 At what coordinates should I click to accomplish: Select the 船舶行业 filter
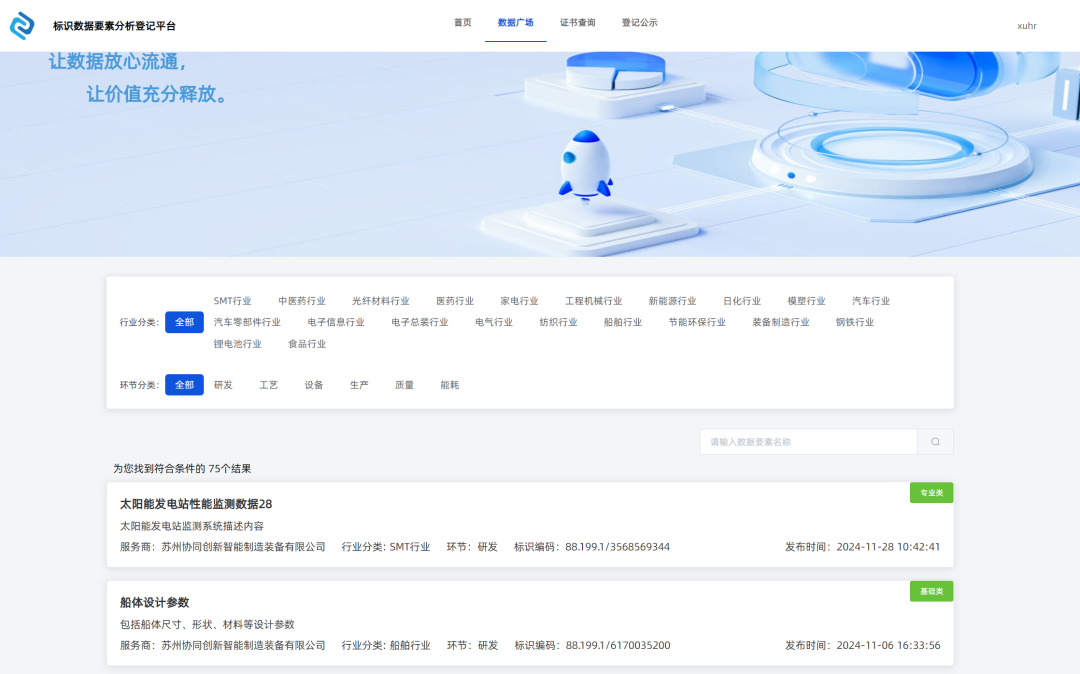(x=622, y=322)
